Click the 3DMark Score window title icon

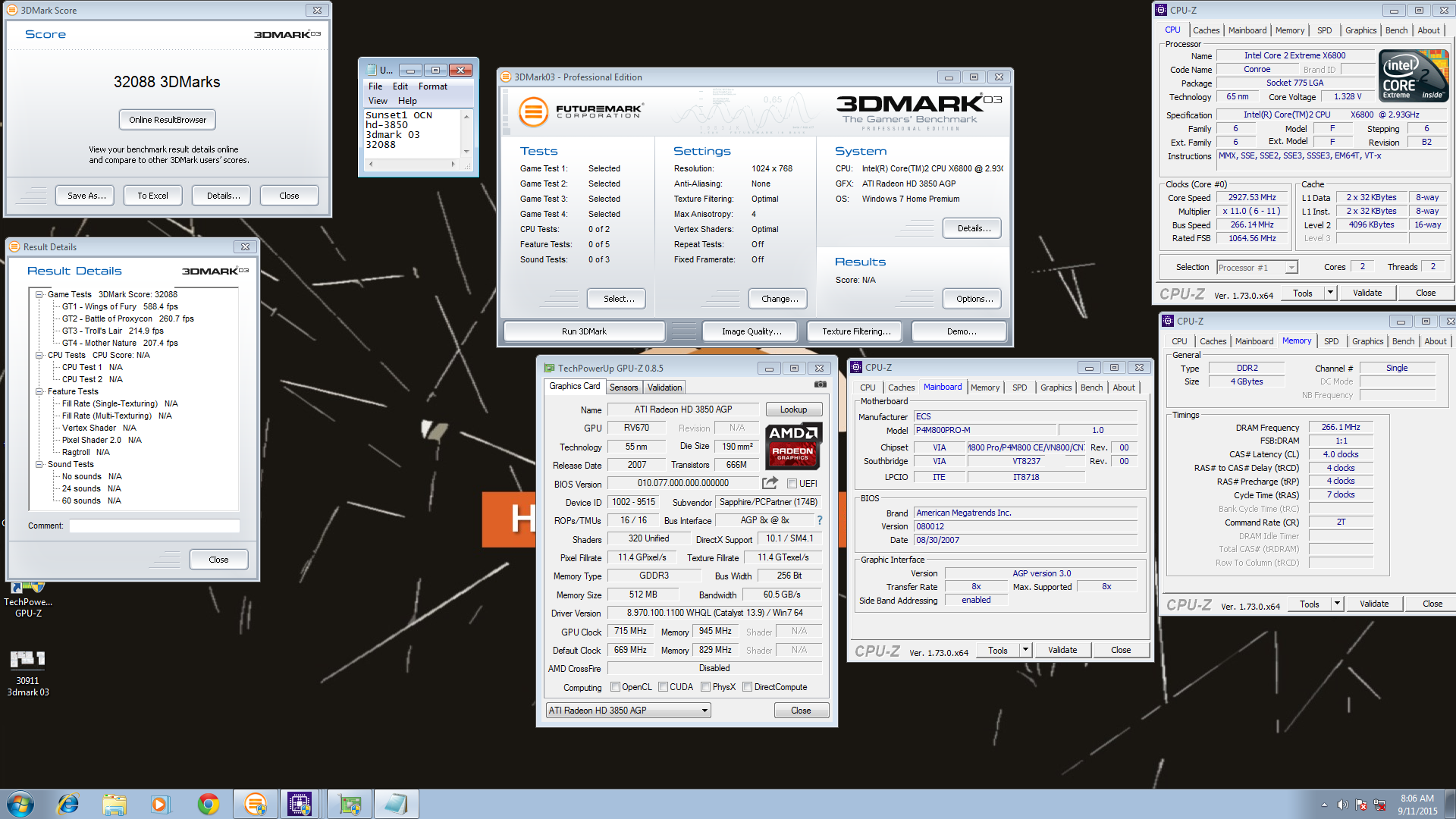12,10
